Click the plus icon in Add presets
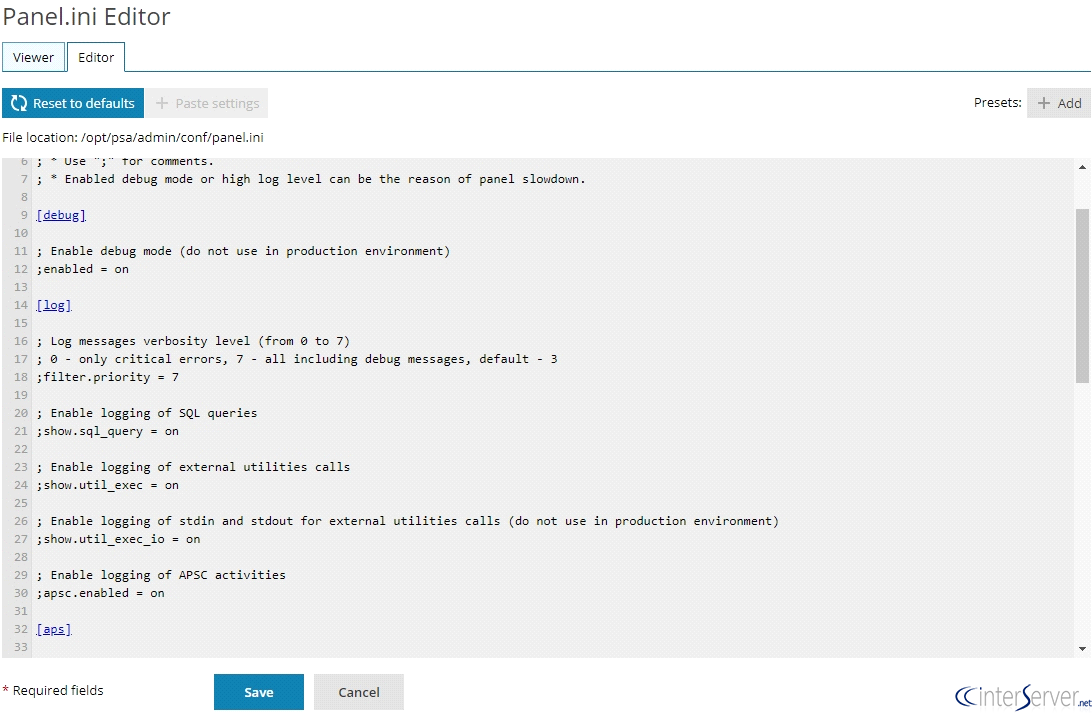The image size is (1092, 713). pyautogui.click(x=1043, y=103)
